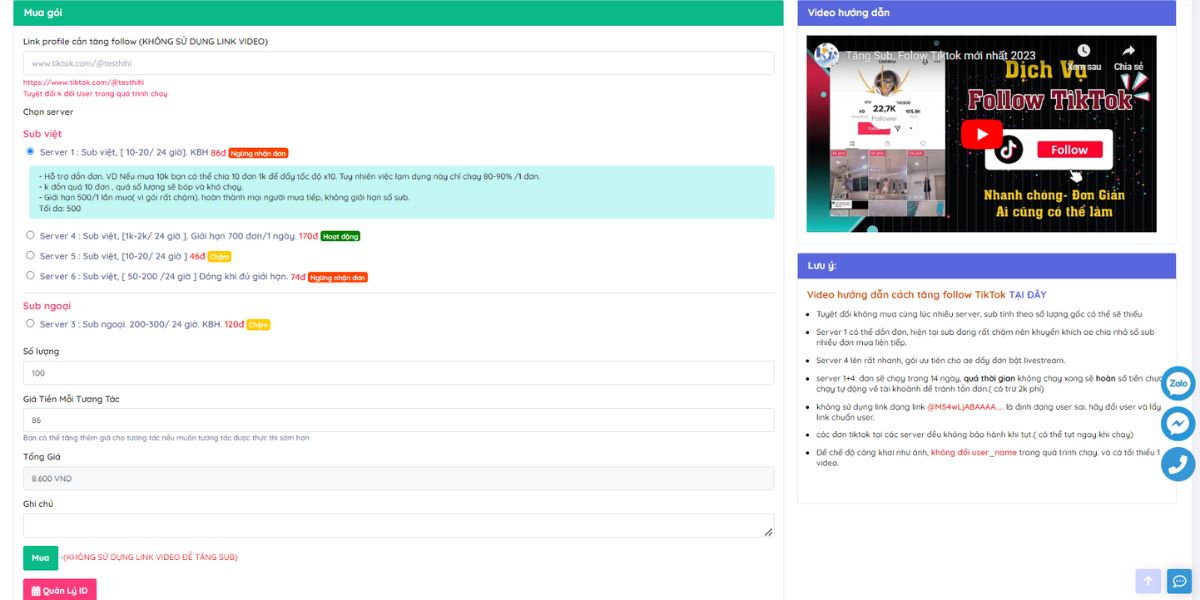
Task: Click the resize handle of the note textarea
Action: pos(768,532)
